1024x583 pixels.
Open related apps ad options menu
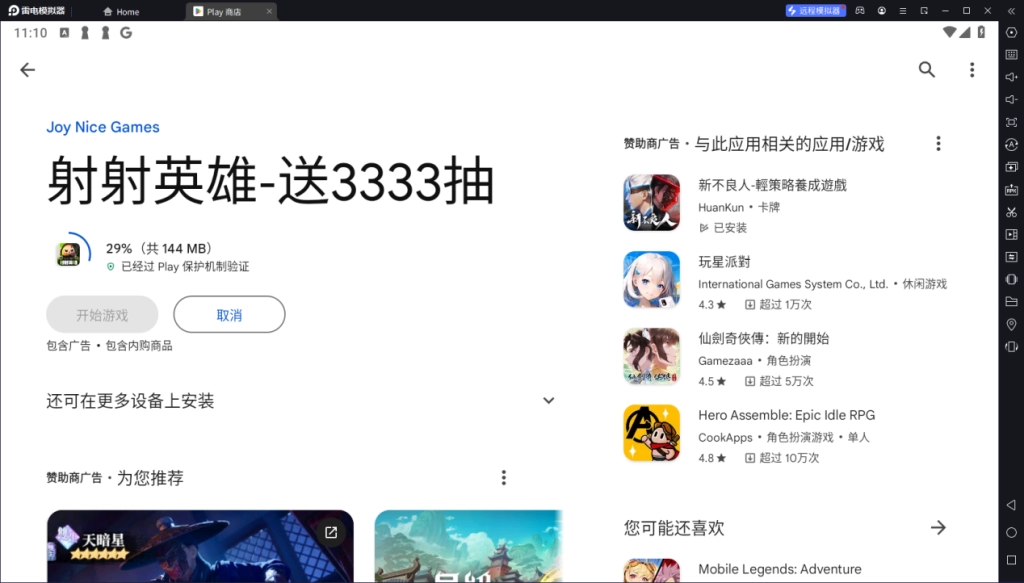pyautogui.click(x=938, y=144)
